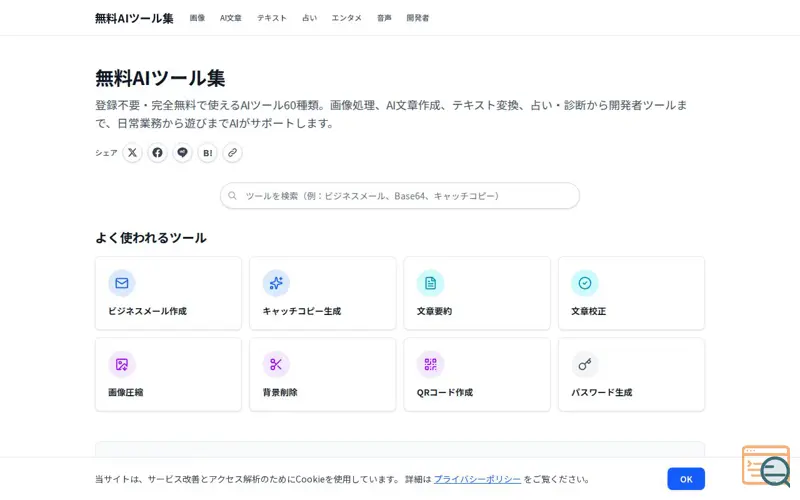Copy page link with chain icon
800x500 pixels.
[x=232, y=153]
